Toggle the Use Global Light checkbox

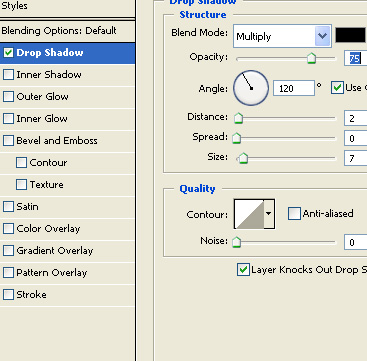[x=337, y=88]
